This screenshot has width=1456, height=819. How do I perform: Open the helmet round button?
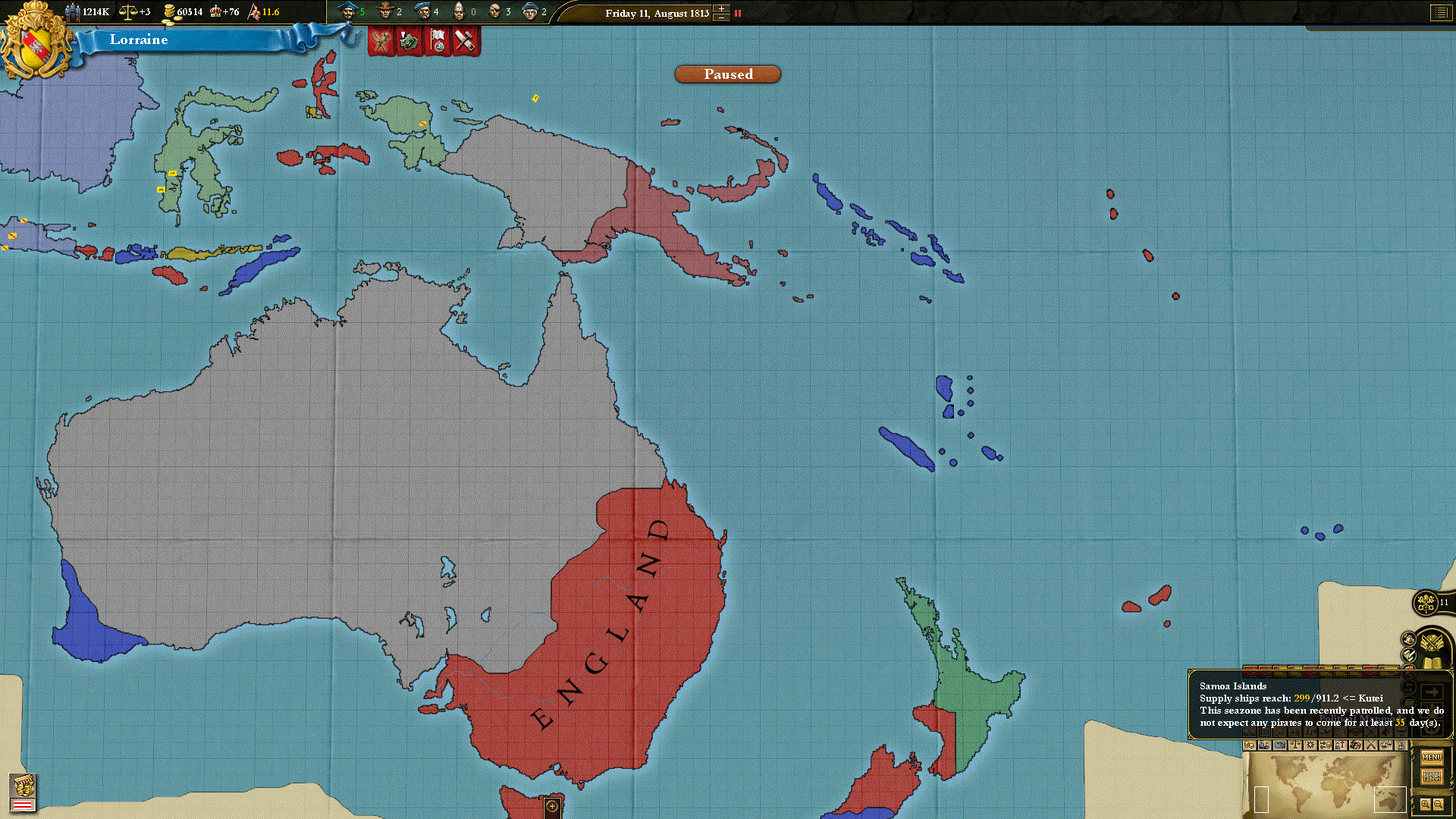pyautogui.click(x=1409, y=639)
